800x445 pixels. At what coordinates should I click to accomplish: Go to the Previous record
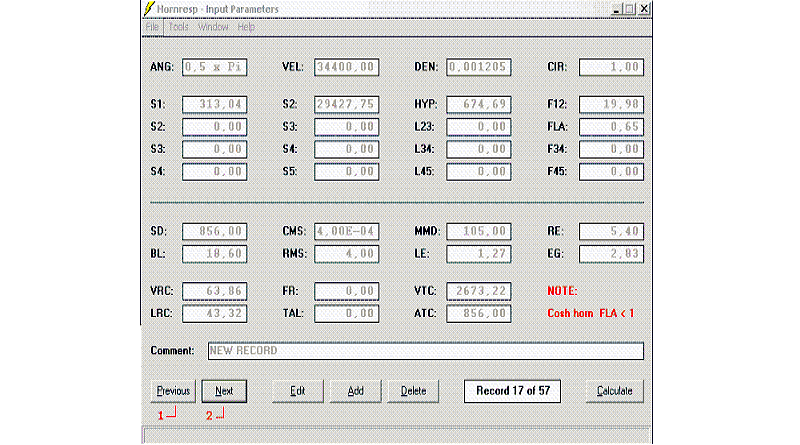pos(173,391)
